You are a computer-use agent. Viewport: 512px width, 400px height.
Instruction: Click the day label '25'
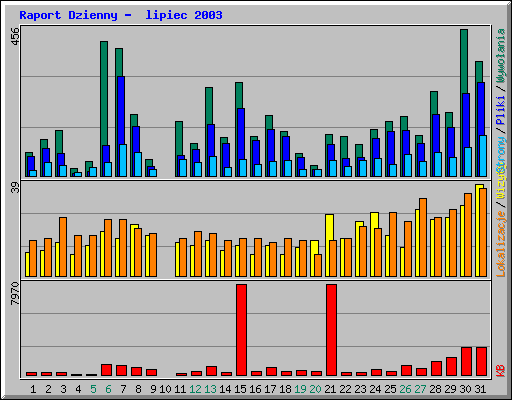tap(390, 389)
